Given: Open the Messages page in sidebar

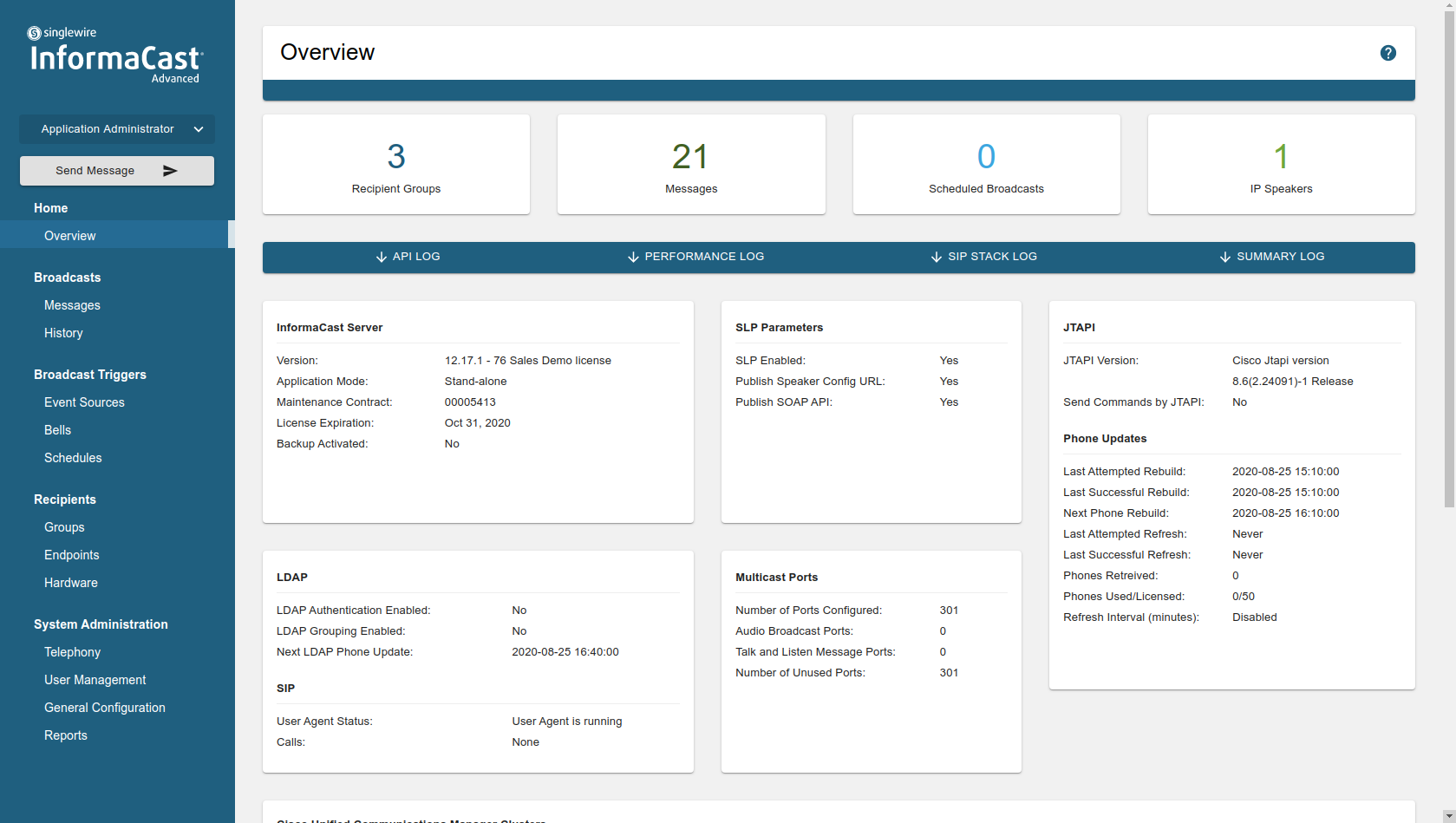Looking at the screenshot, I should click(x=72, y=305).
